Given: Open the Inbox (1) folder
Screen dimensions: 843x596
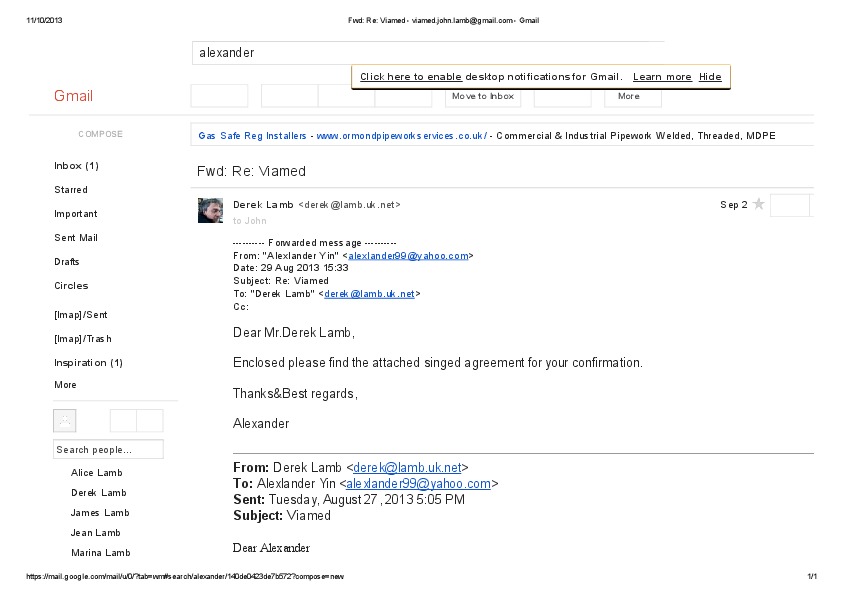Looking at the screenshot, I should (76, 166).
